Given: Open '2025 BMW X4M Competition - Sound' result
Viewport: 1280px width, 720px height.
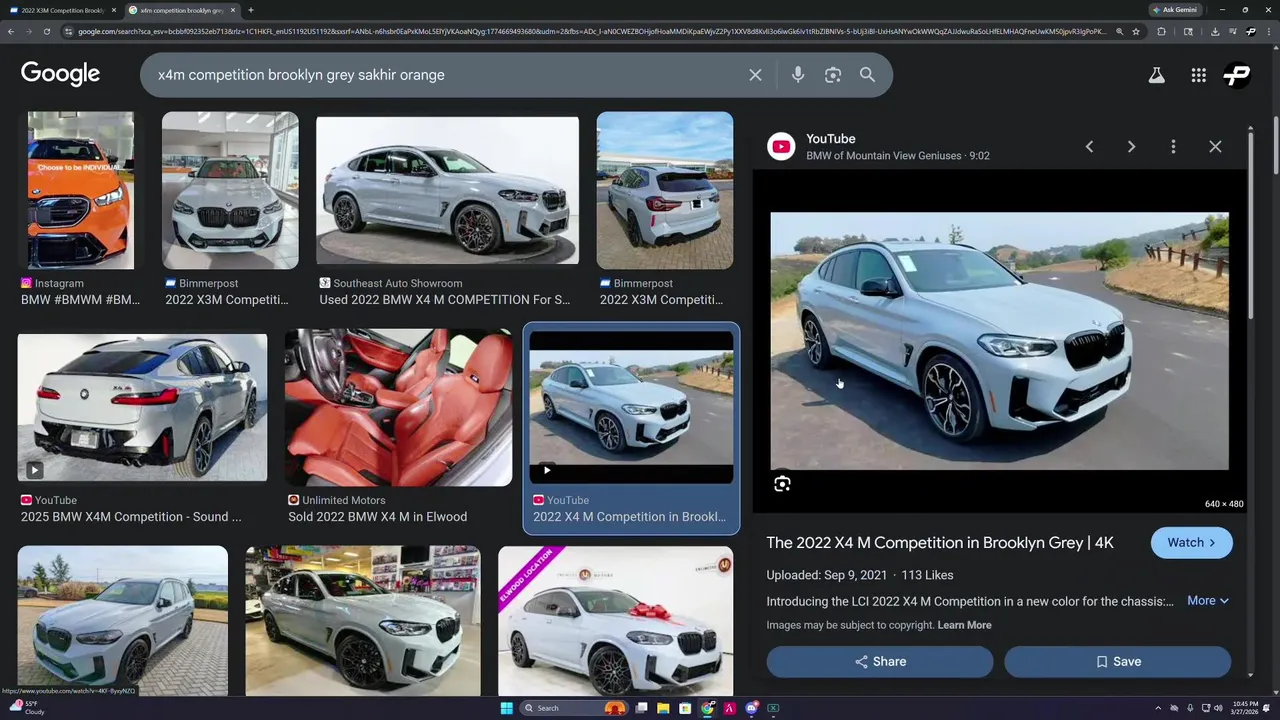Looking at the screenshot, I should [131, 517].
